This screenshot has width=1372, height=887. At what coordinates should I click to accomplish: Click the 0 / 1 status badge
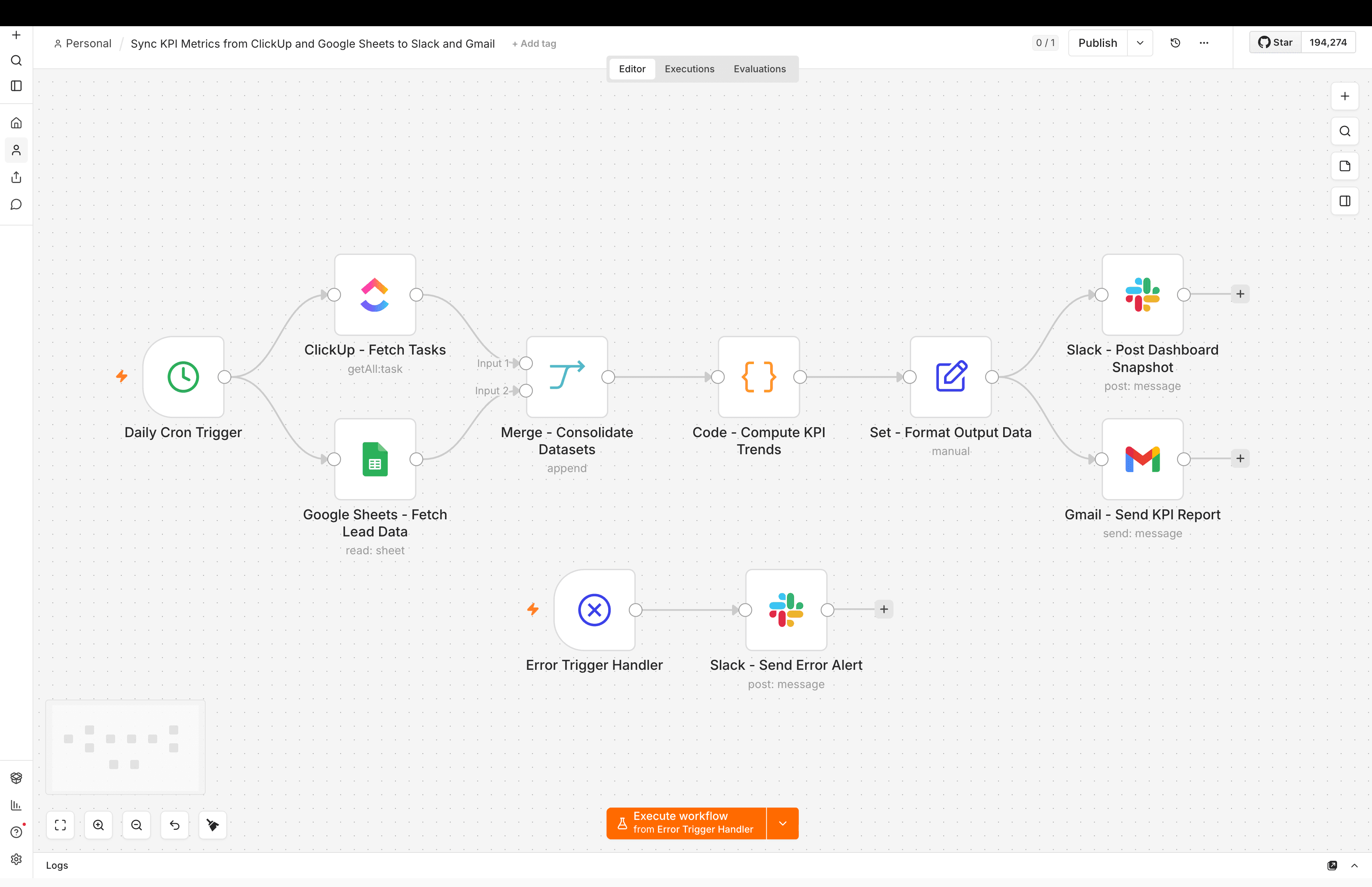point(1045,42)
